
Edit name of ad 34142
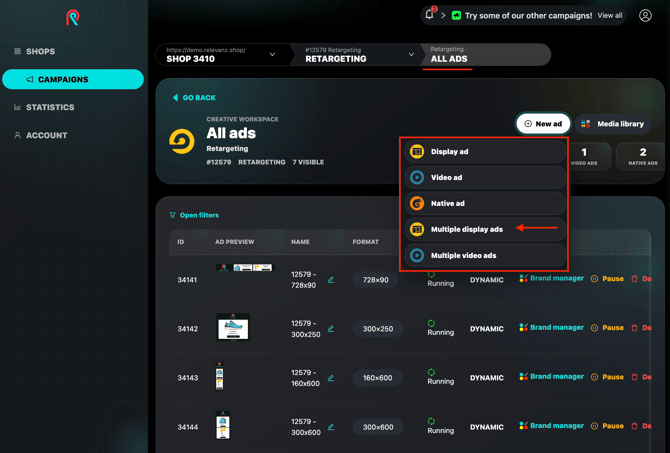coord(330,329)
